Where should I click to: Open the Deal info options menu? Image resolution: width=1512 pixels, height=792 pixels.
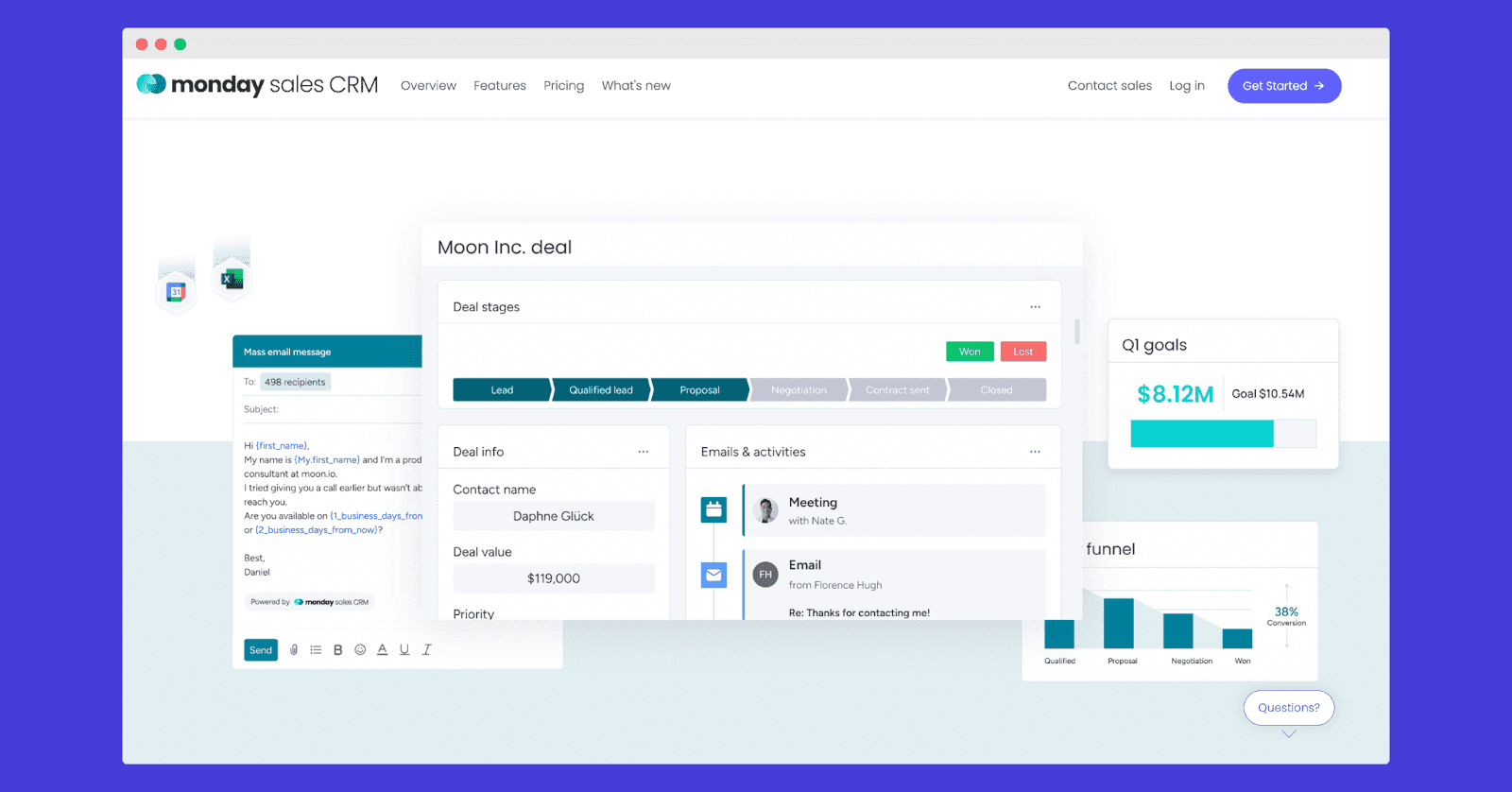pos(643,452)
